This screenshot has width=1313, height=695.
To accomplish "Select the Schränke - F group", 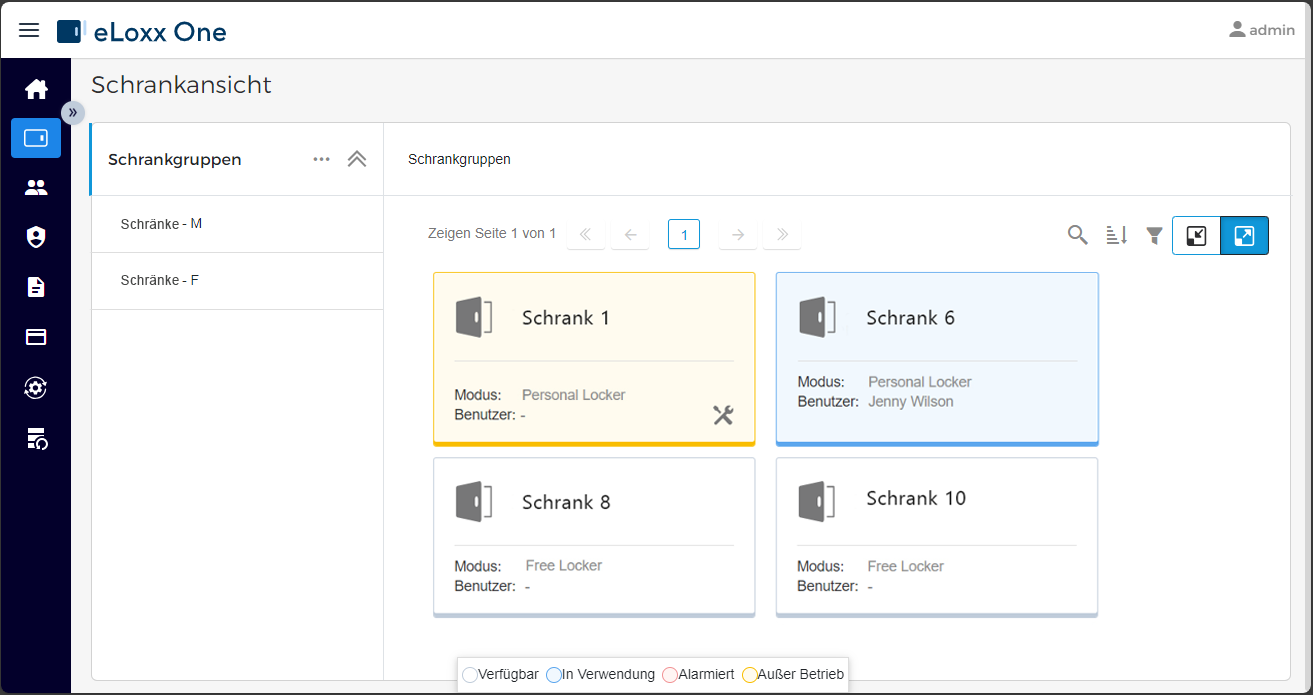I will tap(237, 281).
